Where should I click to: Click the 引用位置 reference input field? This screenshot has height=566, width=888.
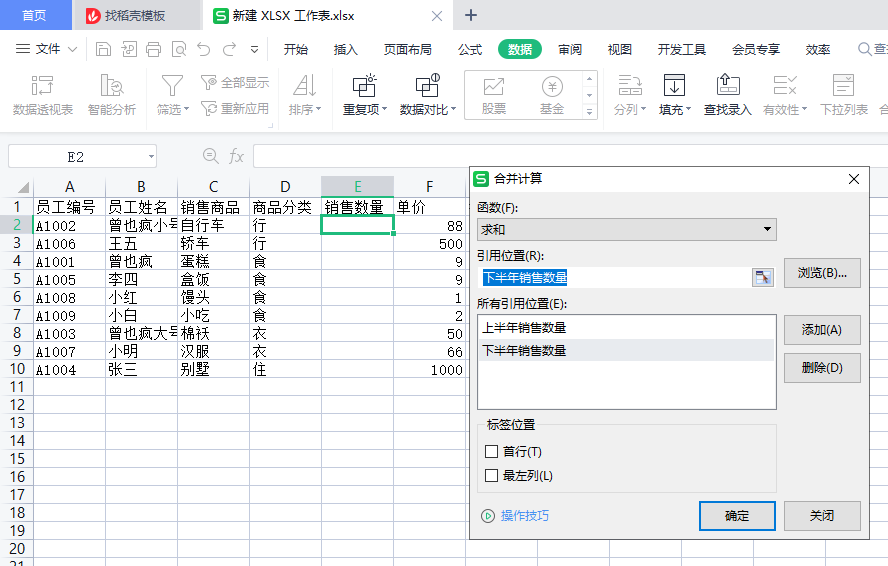tap(614, 278)
